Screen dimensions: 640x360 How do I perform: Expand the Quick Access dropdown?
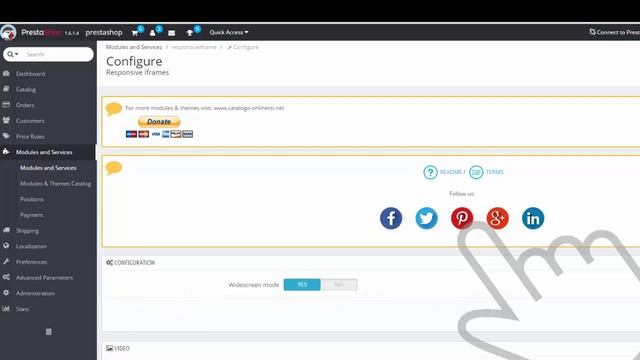tap(229, 32)
